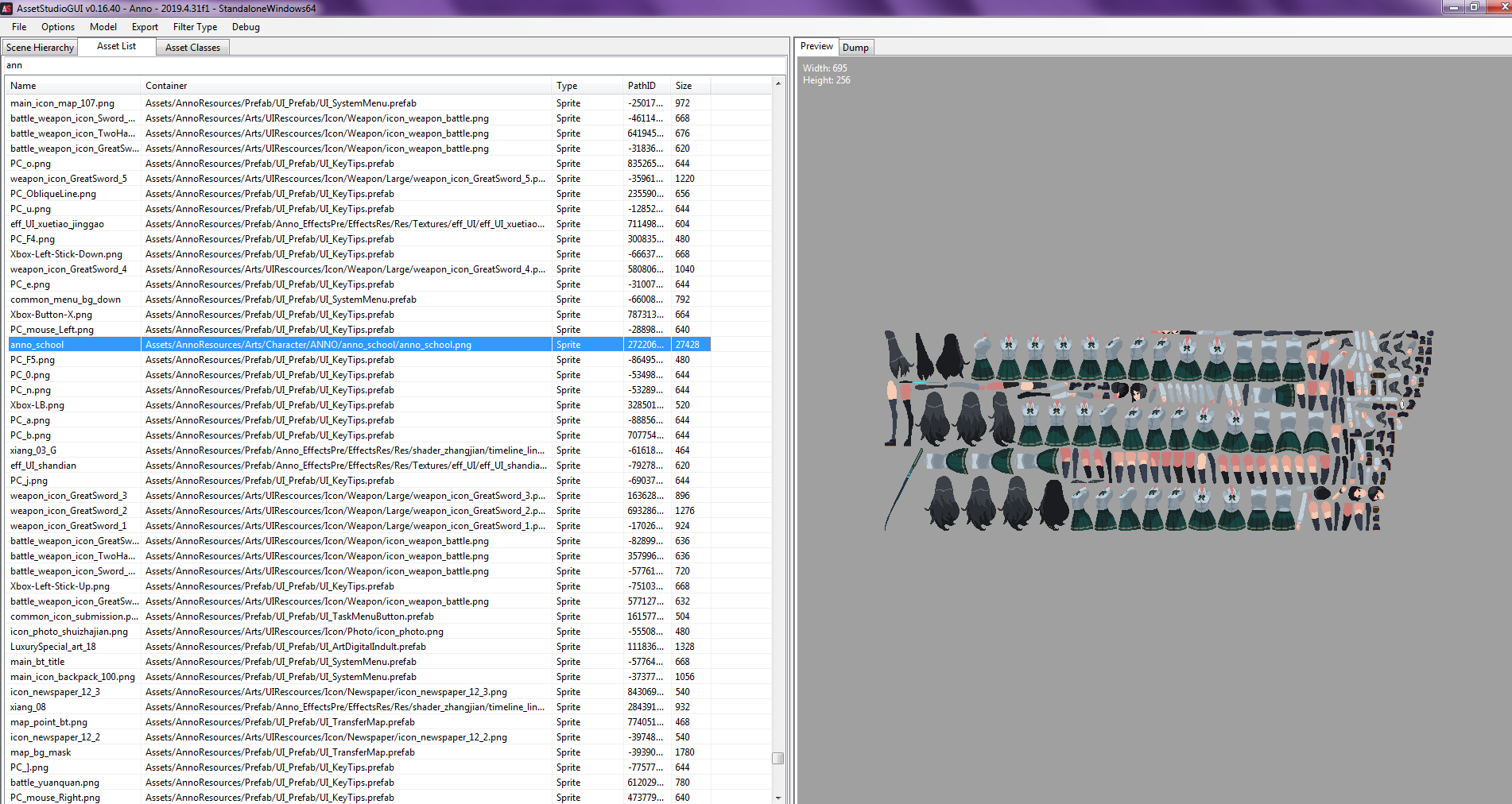The width and height of the screenshot is (1512, 804).
Task: Open the File menu
Action: tap(19, 27)
